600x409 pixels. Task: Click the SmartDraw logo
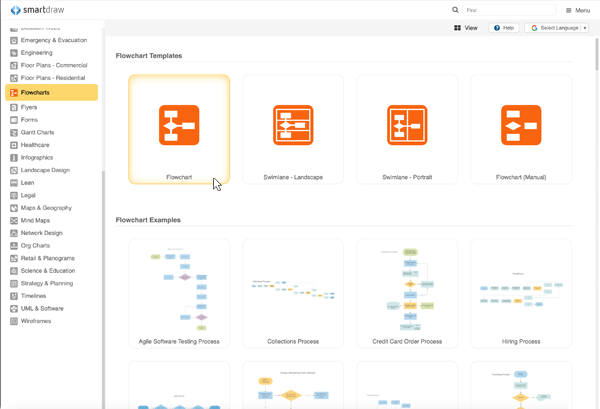(38, 10)
